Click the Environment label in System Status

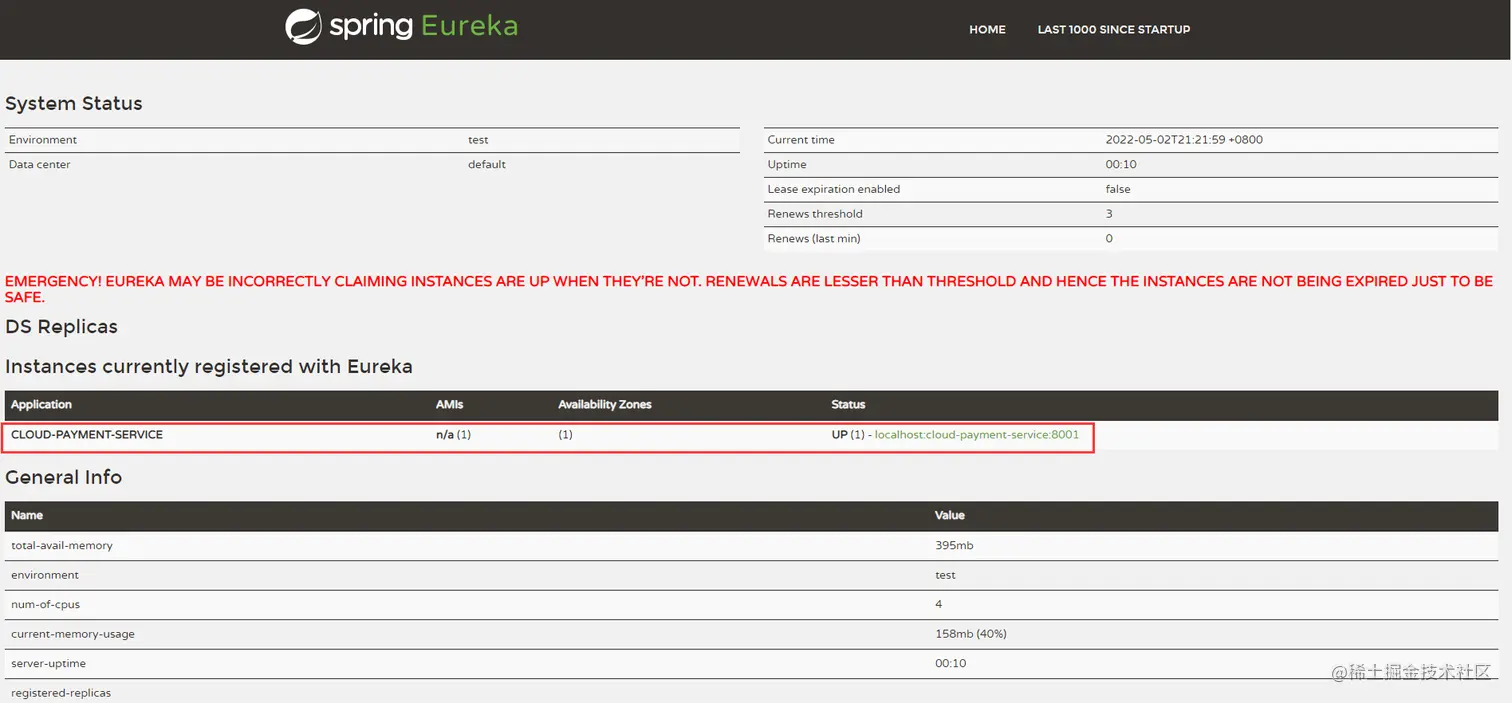(x=43, y=140)
